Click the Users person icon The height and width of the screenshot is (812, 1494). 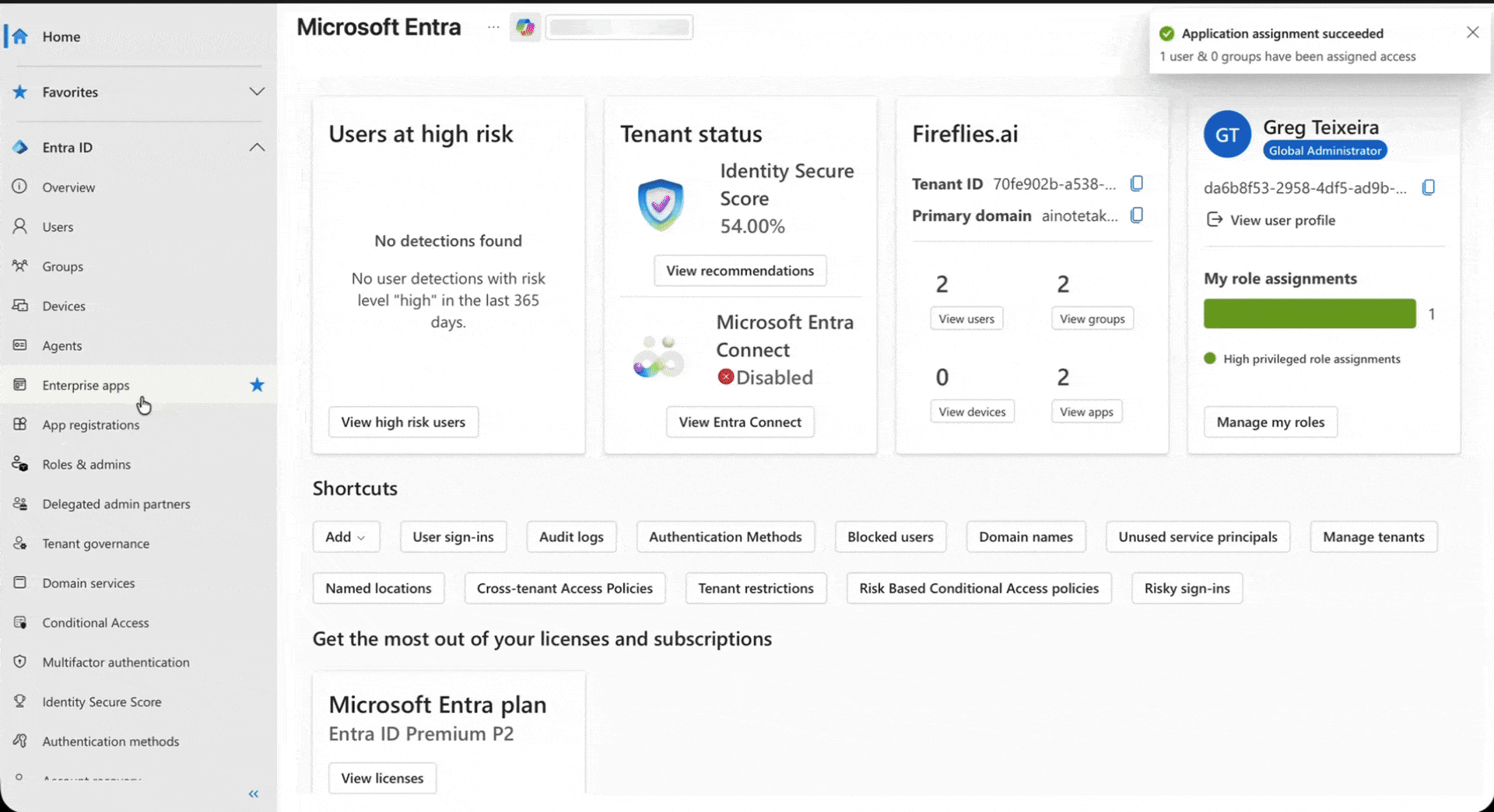coord(20,226)
